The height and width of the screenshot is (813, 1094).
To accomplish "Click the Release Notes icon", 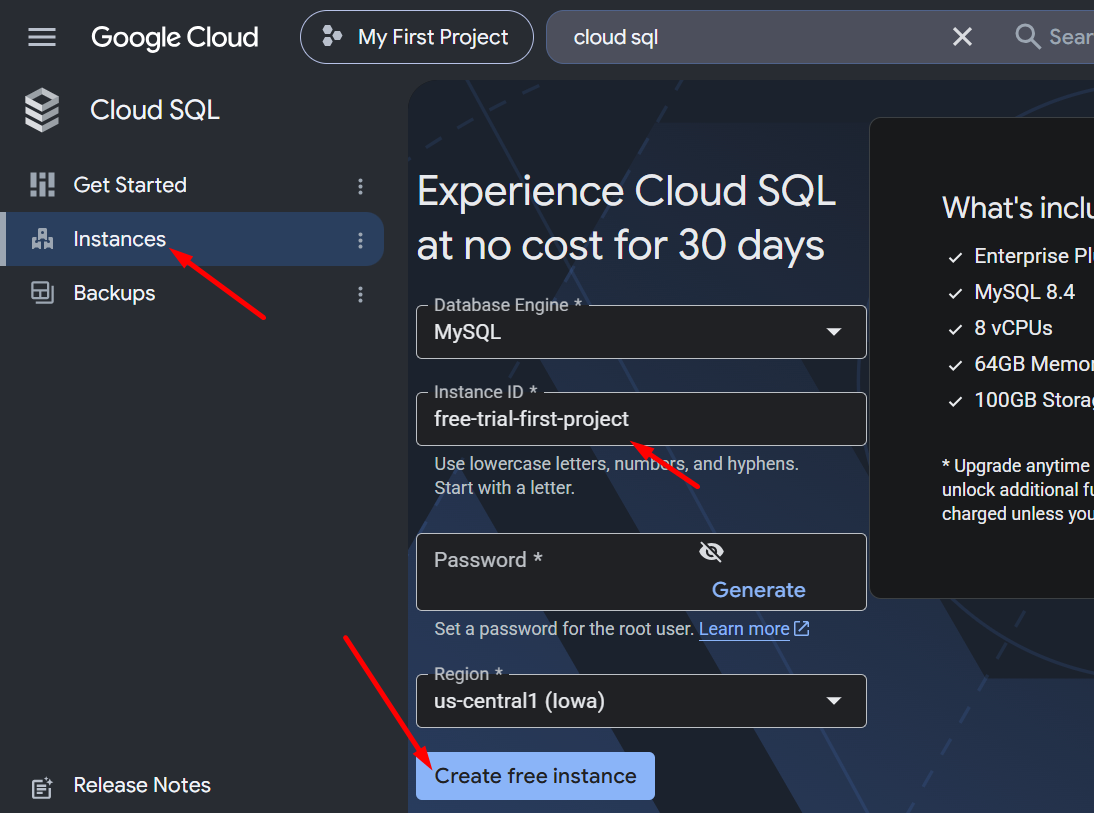I will click(x=42, y=787).
